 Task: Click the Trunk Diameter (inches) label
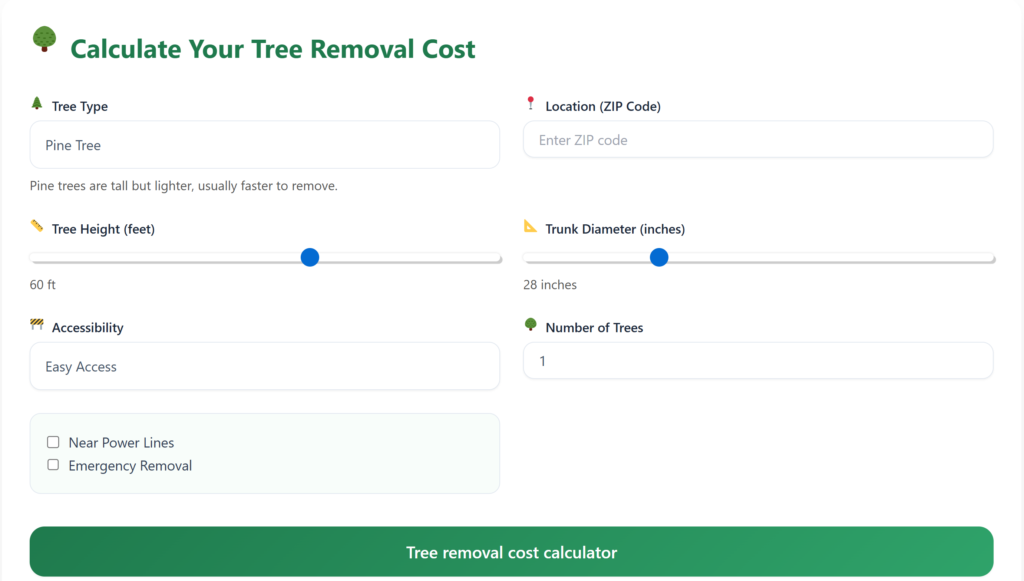click(615, 229)
